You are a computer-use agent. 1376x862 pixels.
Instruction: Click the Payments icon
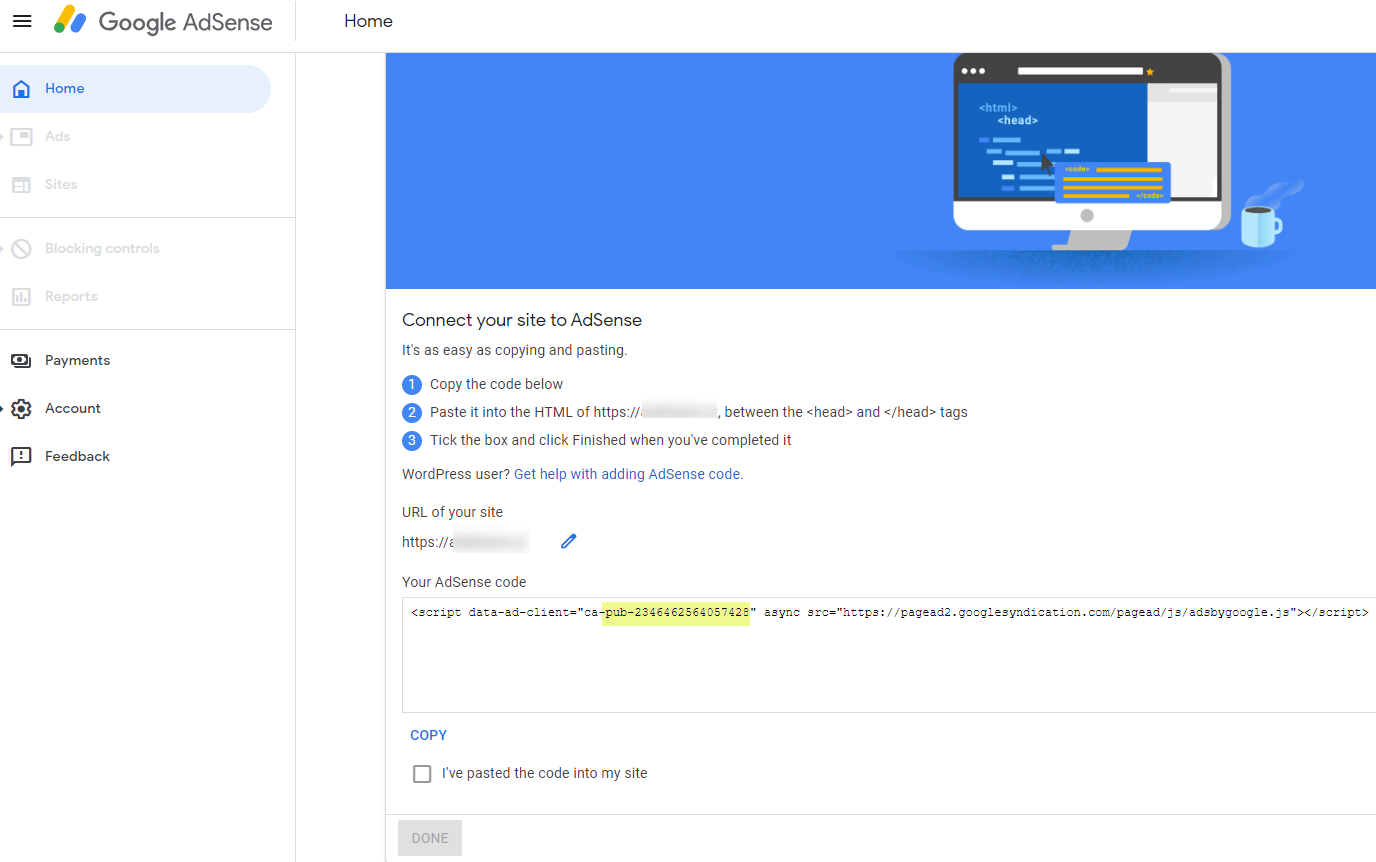click(x=21, y=361)
